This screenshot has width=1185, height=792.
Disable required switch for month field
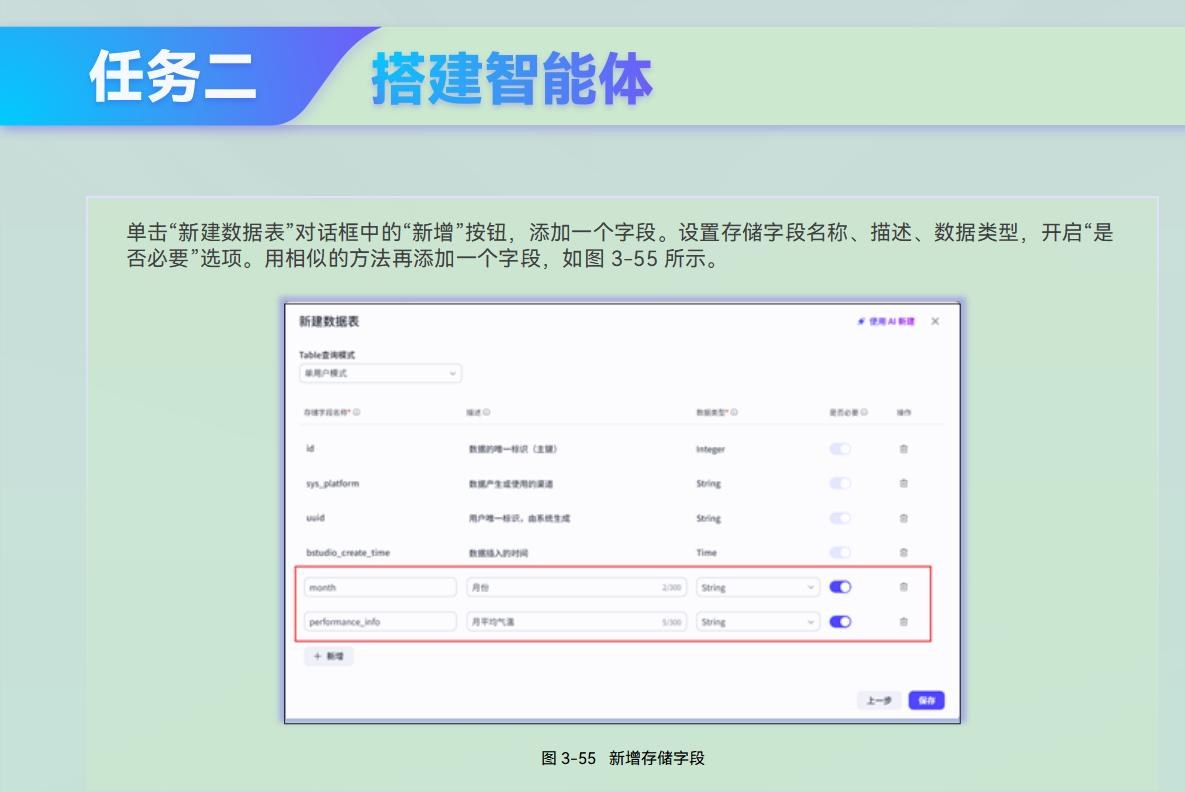(x=840, y=587)
